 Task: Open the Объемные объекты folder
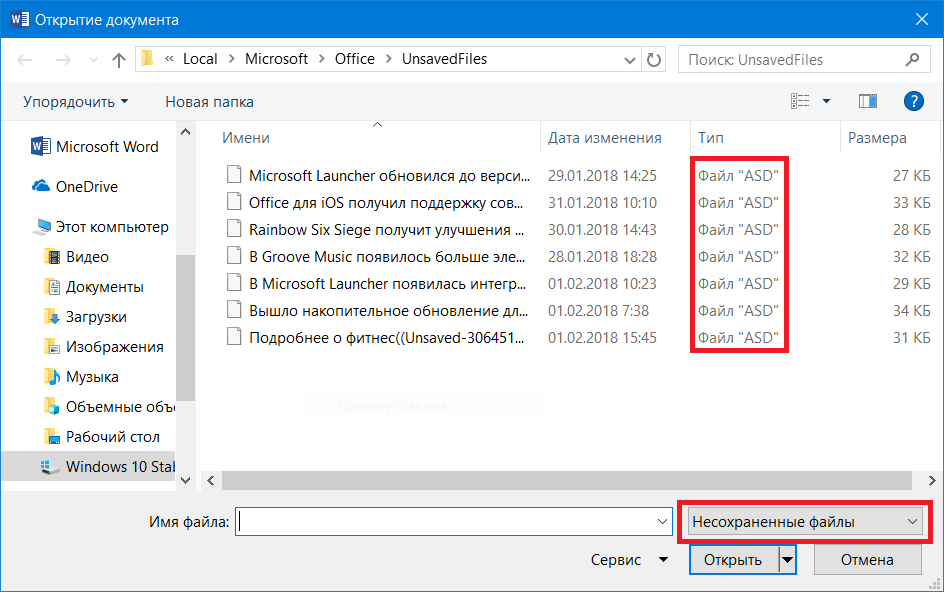[x=109, y=407]
